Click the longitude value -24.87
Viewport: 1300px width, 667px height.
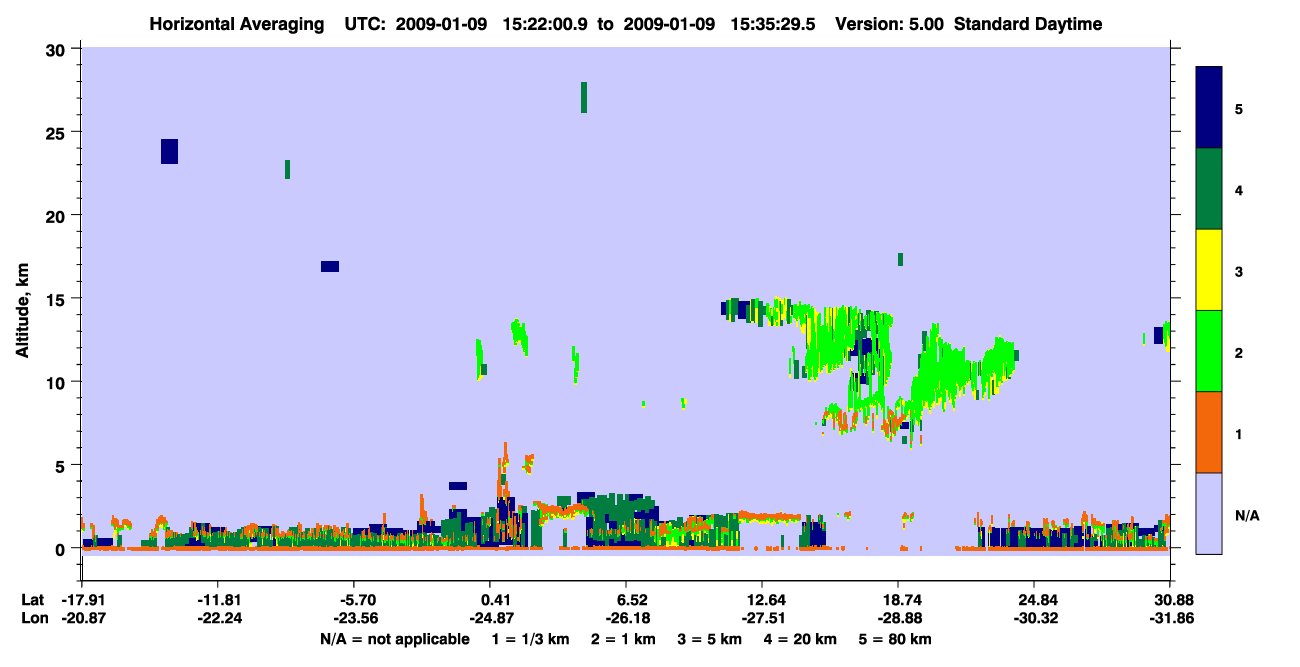click(490, 618)
